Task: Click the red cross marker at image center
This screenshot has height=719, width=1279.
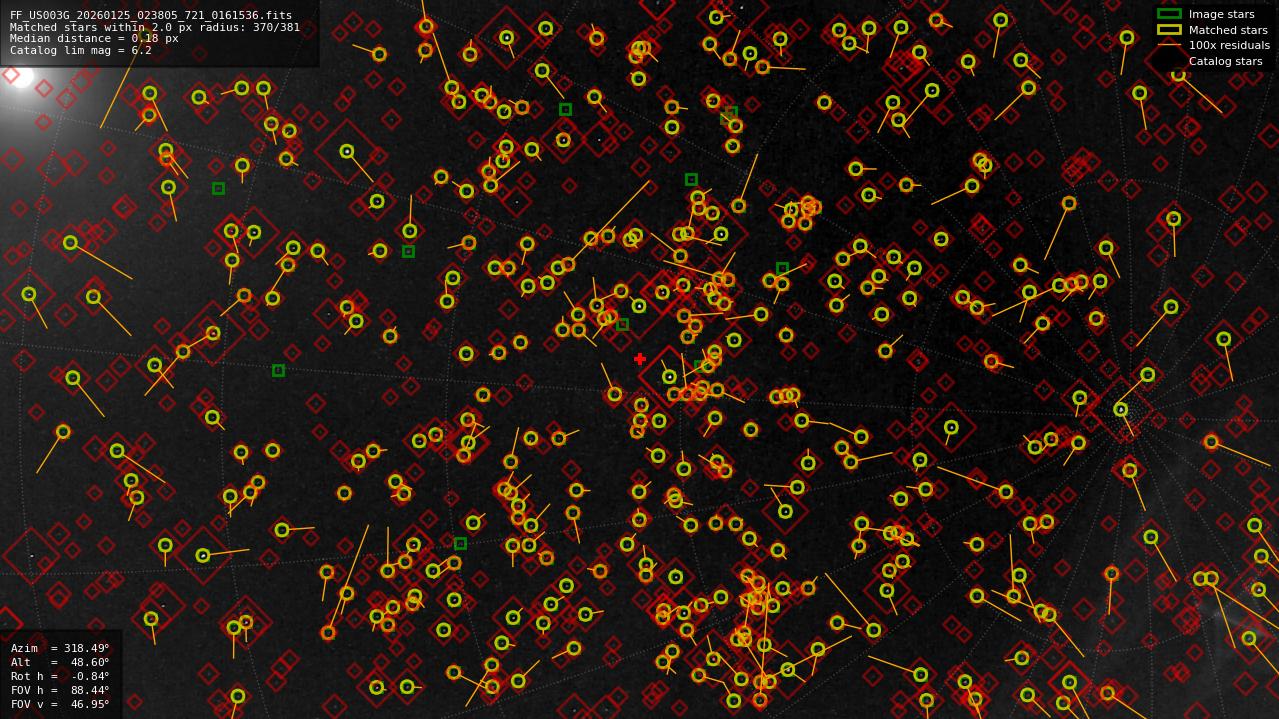Action: (640, 359)
